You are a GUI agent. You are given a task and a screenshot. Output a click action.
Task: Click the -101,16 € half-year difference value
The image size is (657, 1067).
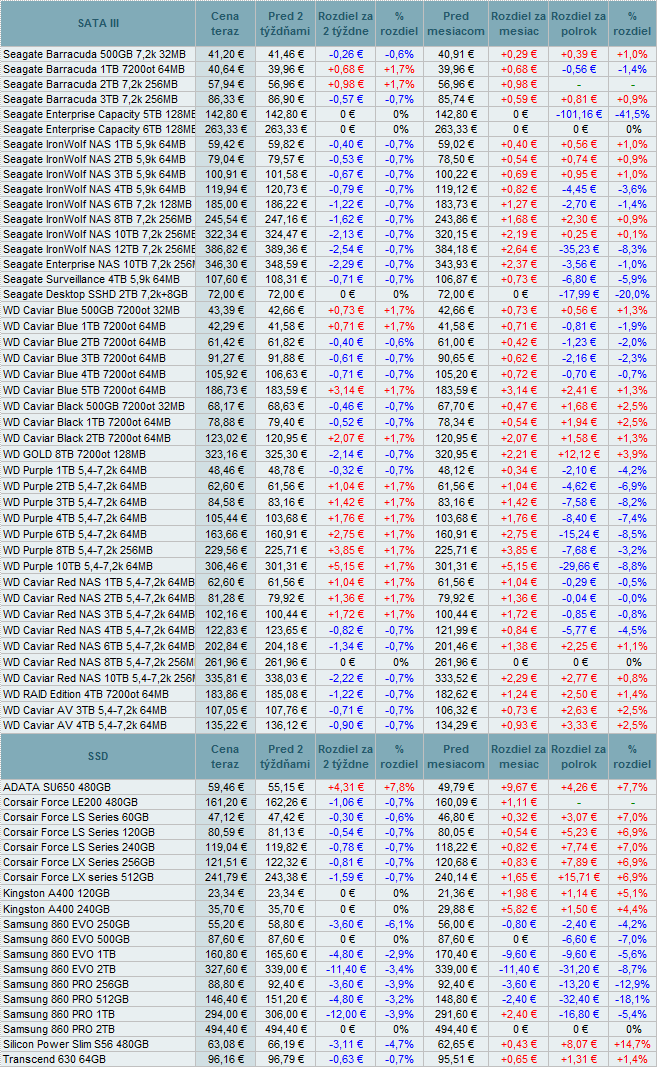click(578, 114)
